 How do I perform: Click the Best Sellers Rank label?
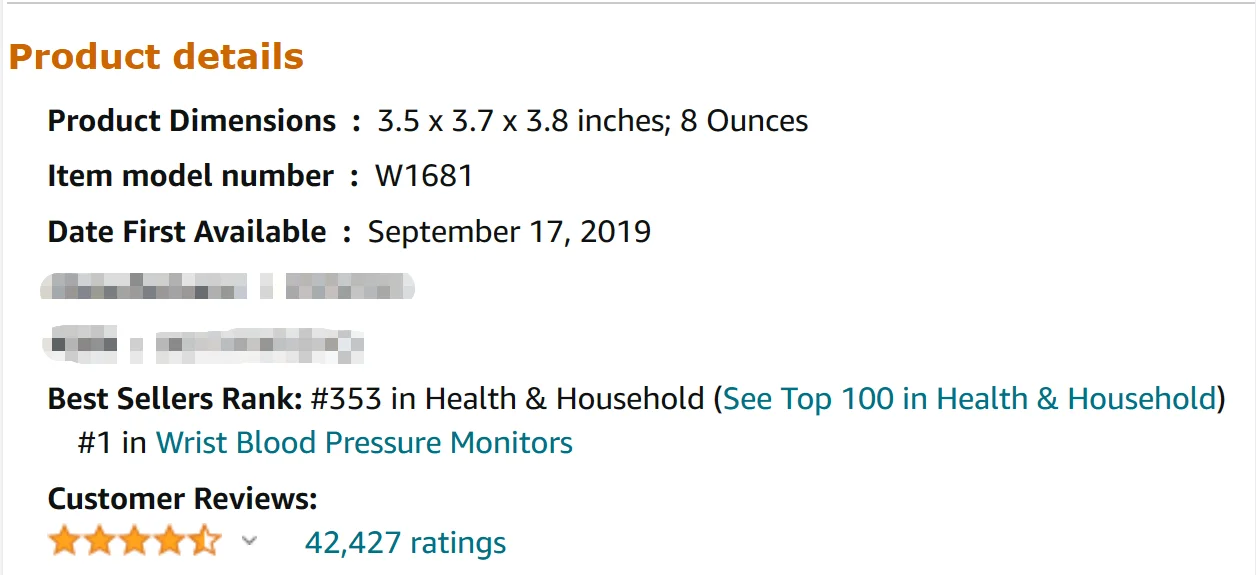coord(175,399)
